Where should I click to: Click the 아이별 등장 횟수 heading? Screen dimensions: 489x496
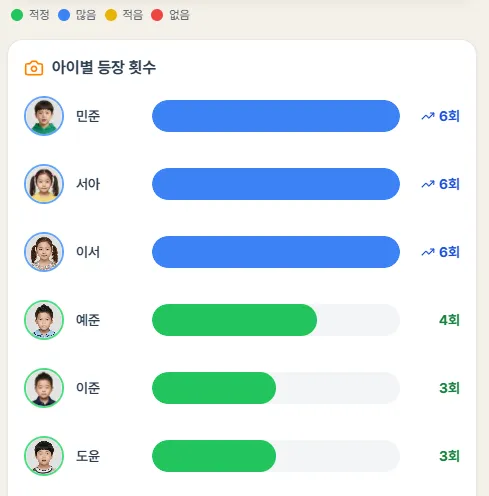pos(104,67)
